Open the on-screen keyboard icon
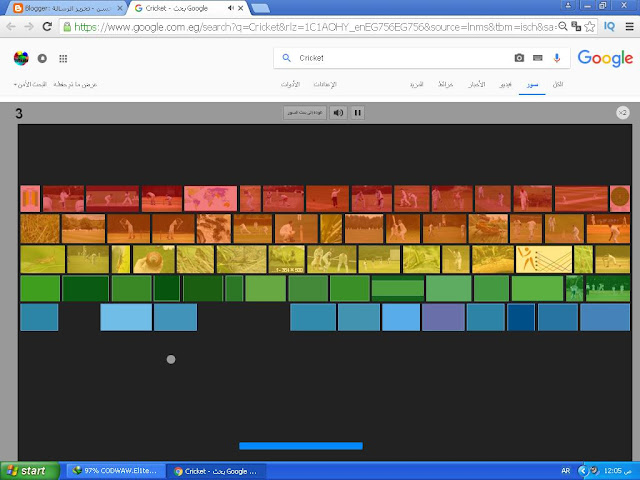Viewport: 640px width, 480px height. (538, 58)
